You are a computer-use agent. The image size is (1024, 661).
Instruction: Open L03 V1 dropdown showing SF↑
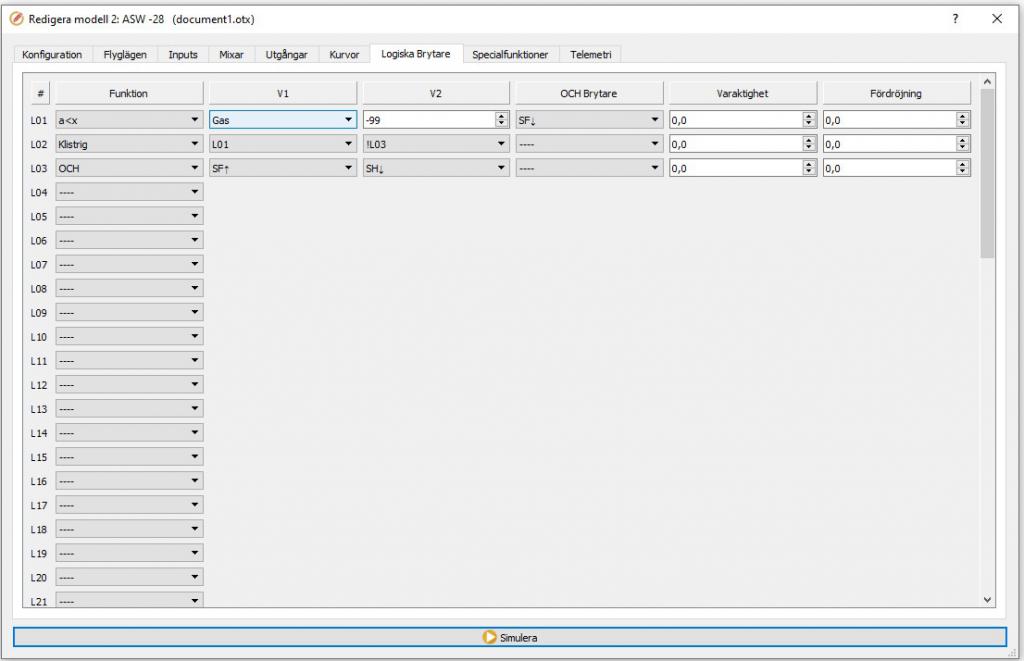coord(282,169)
